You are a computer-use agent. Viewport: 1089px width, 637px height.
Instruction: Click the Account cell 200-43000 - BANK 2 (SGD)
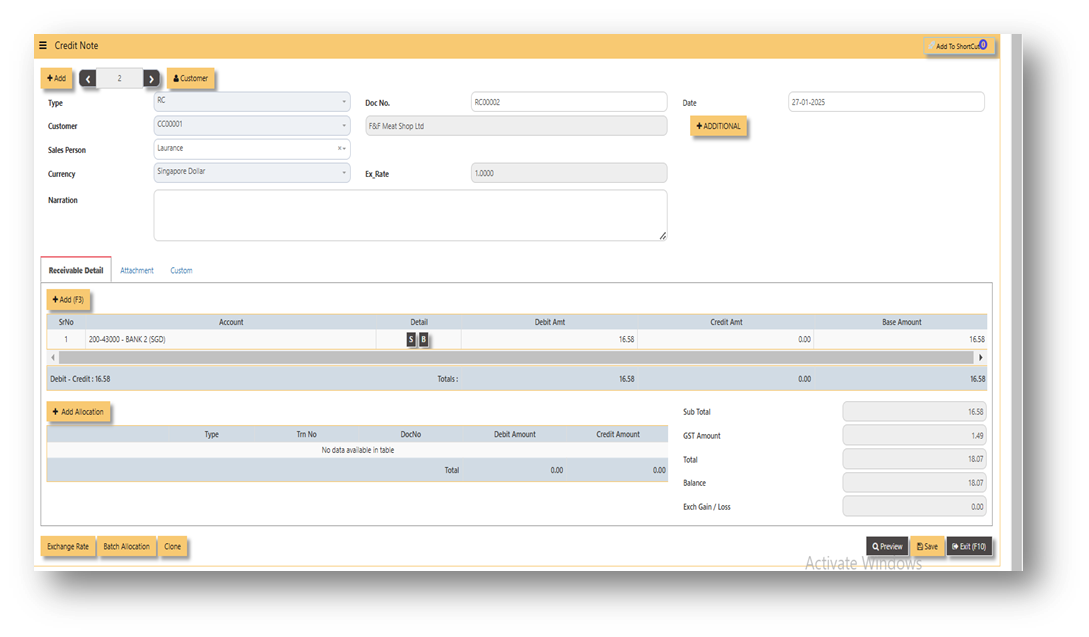[x=231, y=339]
